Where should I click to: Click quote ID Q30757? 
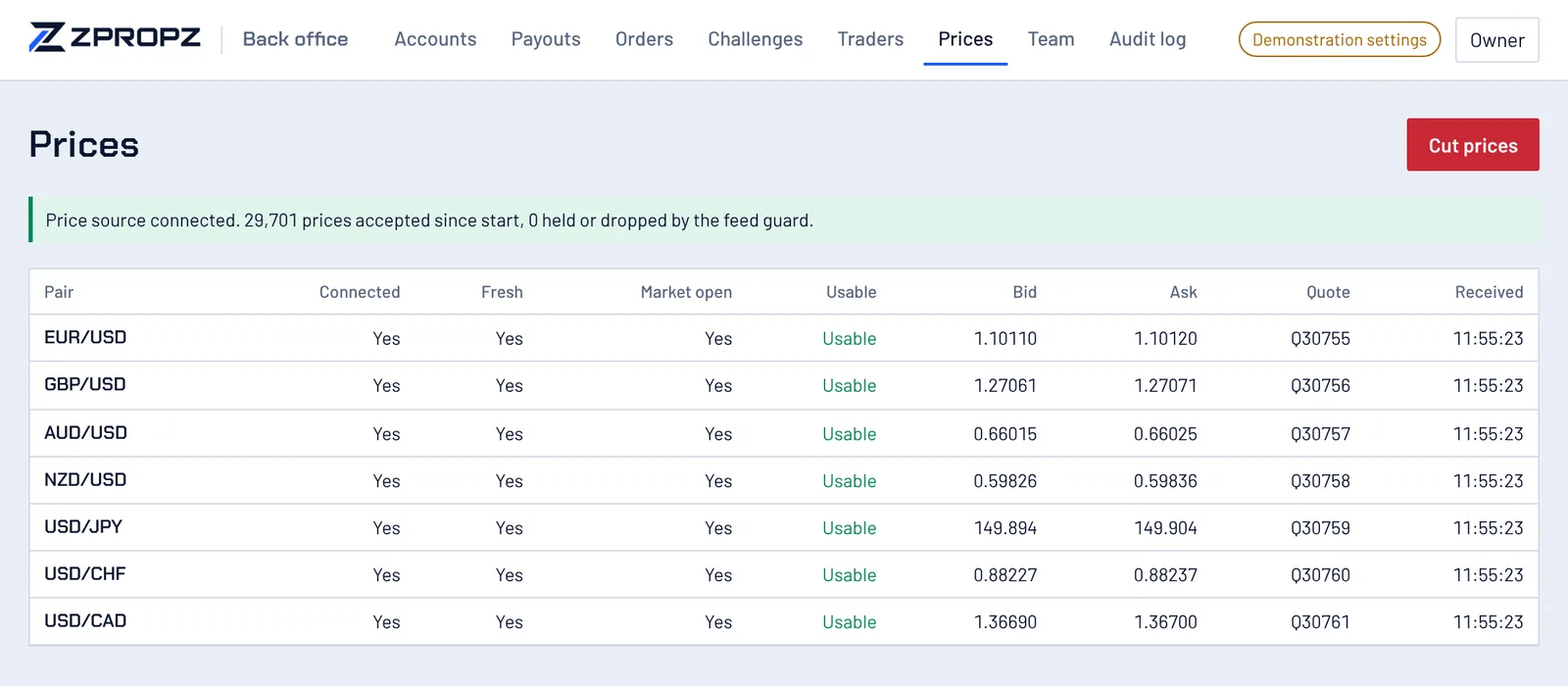coord(1320,433)
